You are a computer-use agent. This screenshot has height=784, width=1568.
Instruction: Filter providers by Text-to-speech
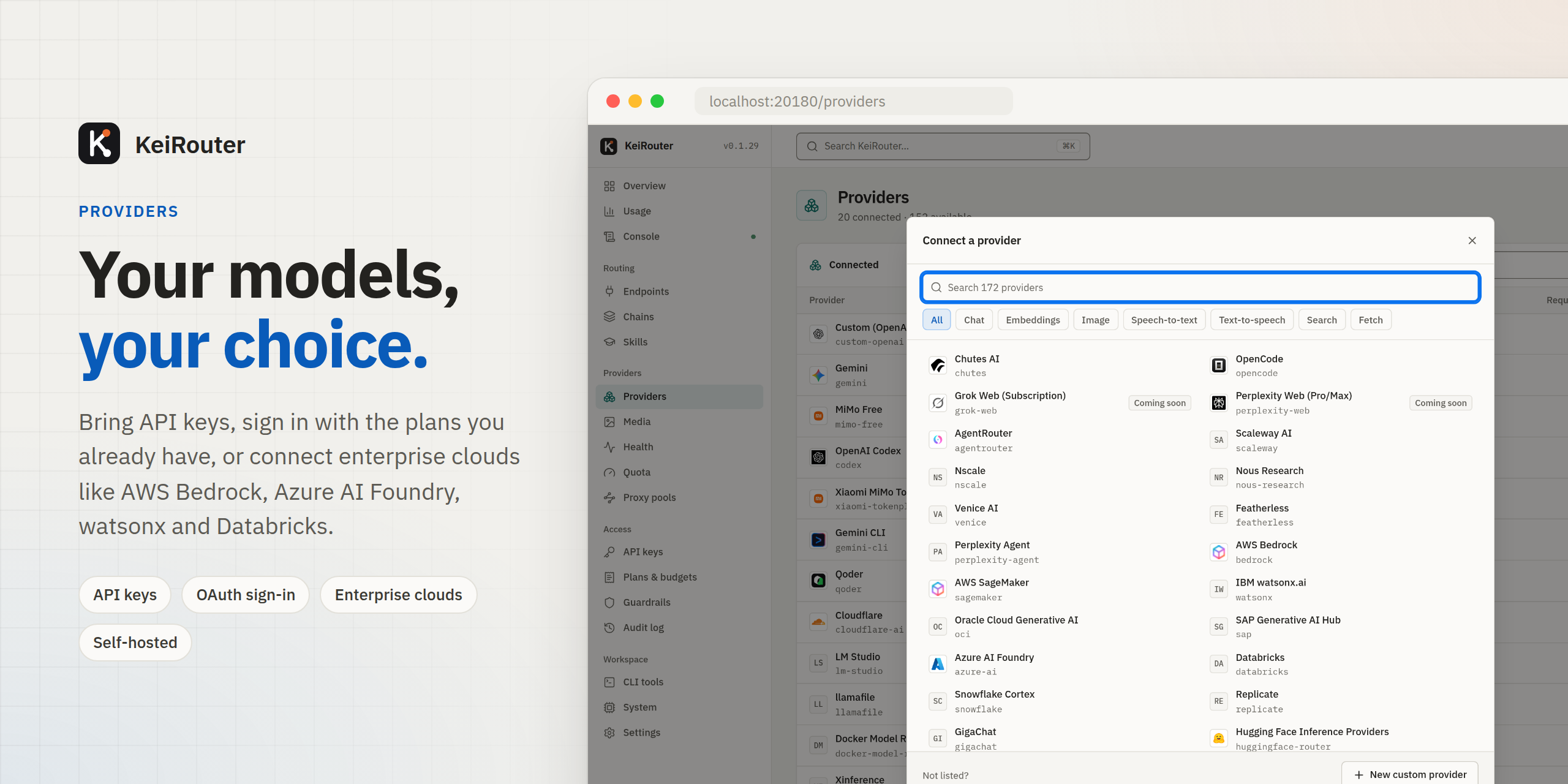(1251, 320)
